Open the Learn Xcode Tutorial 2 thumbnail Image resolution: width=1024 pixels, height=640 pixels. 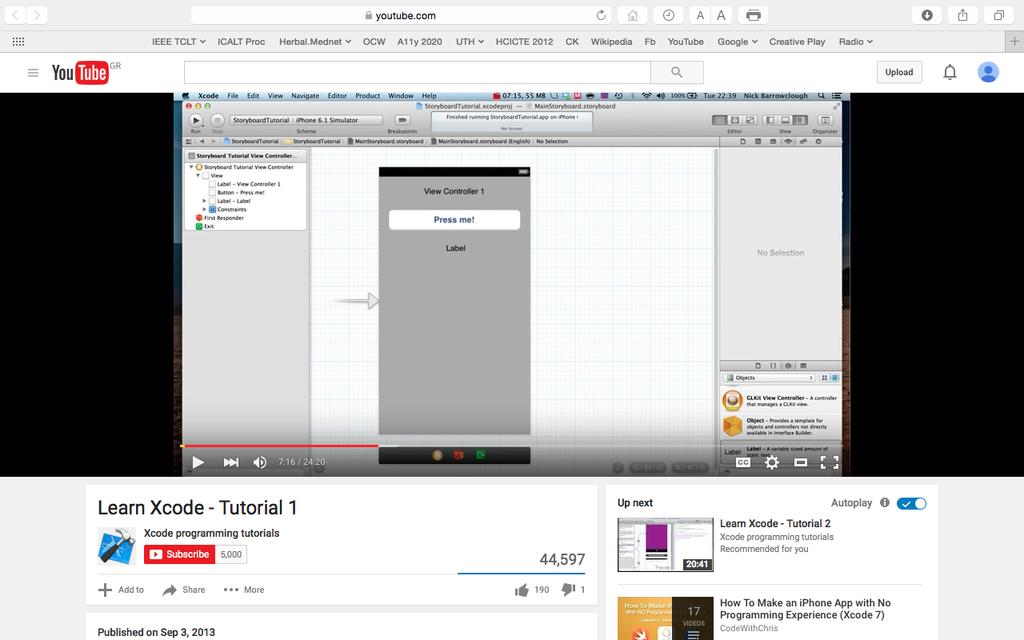pyautogui.click(x=665, y=545)
